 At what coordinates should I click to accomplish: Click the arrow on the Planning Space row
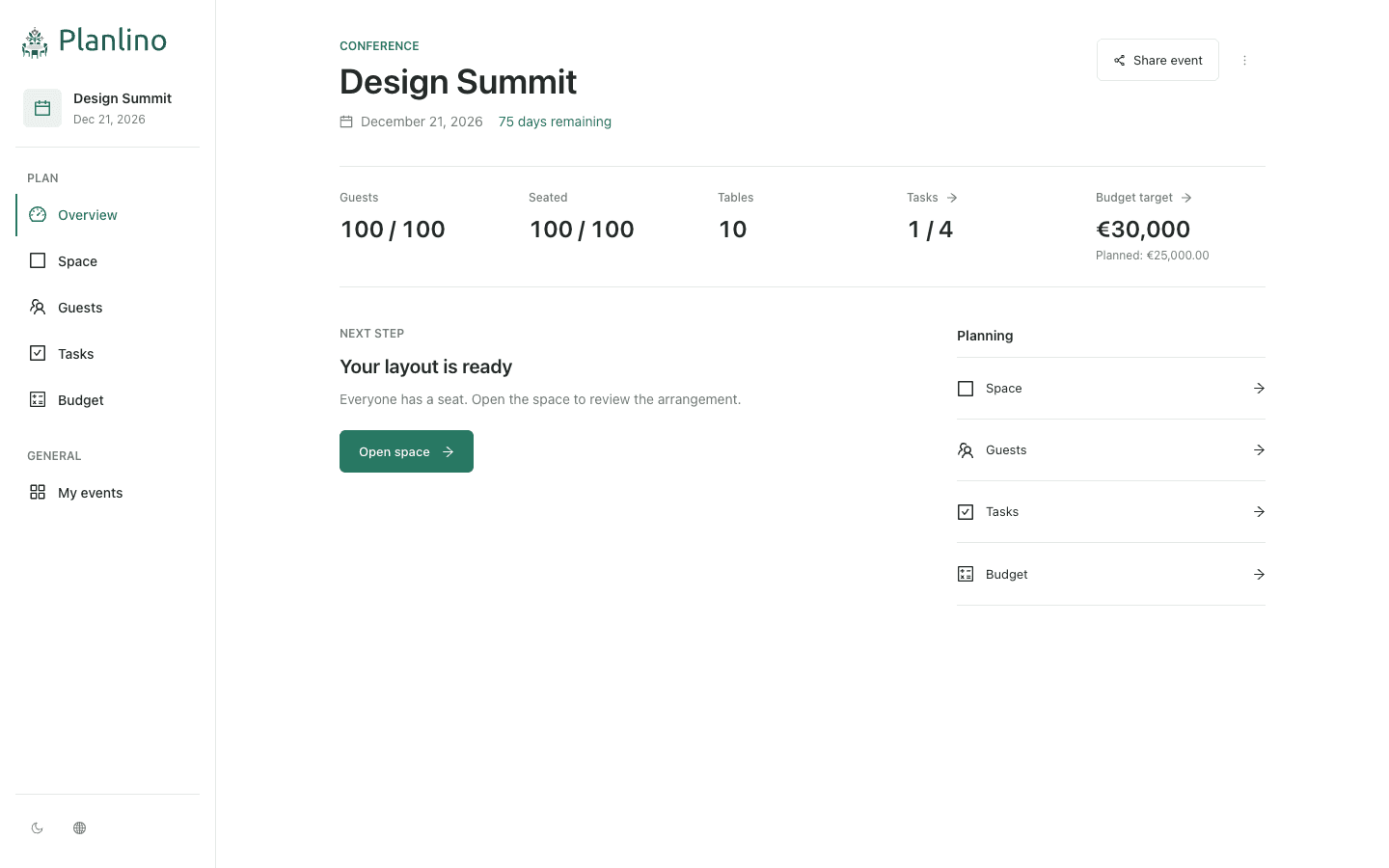pos(1259,389)
